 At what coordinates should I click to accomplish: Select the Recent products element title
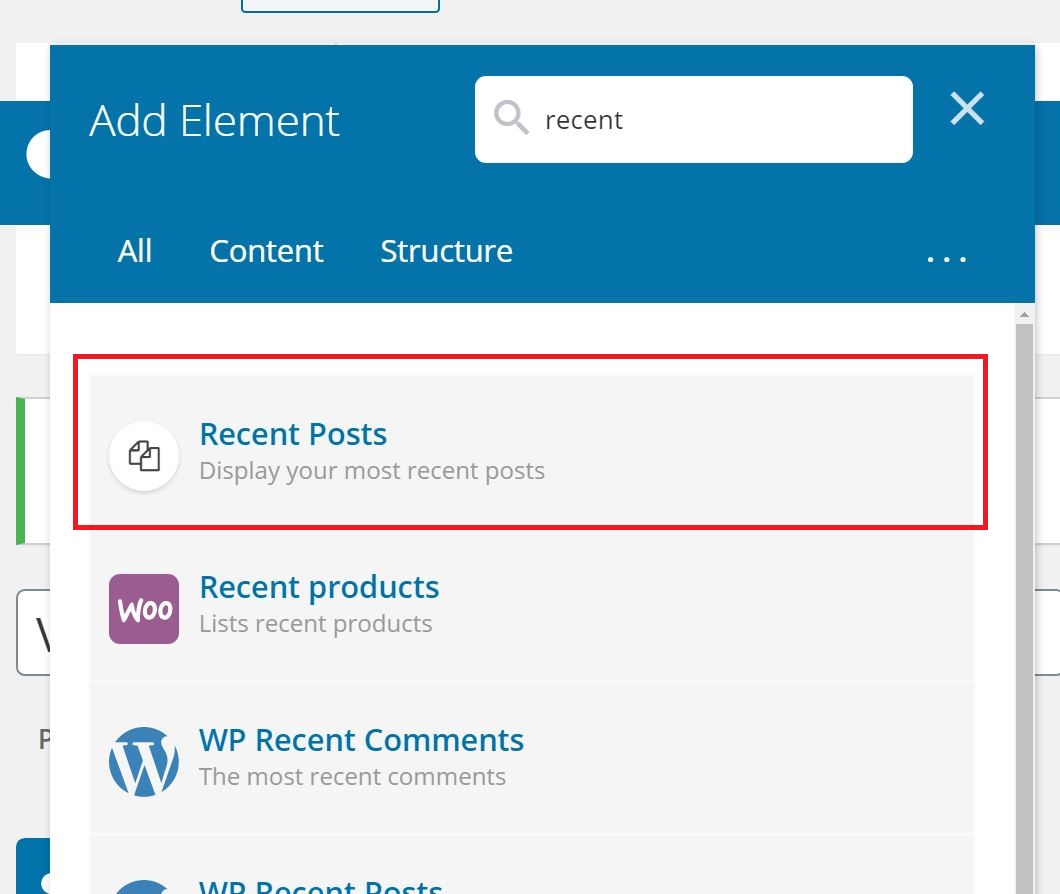[x=319, y=587]
